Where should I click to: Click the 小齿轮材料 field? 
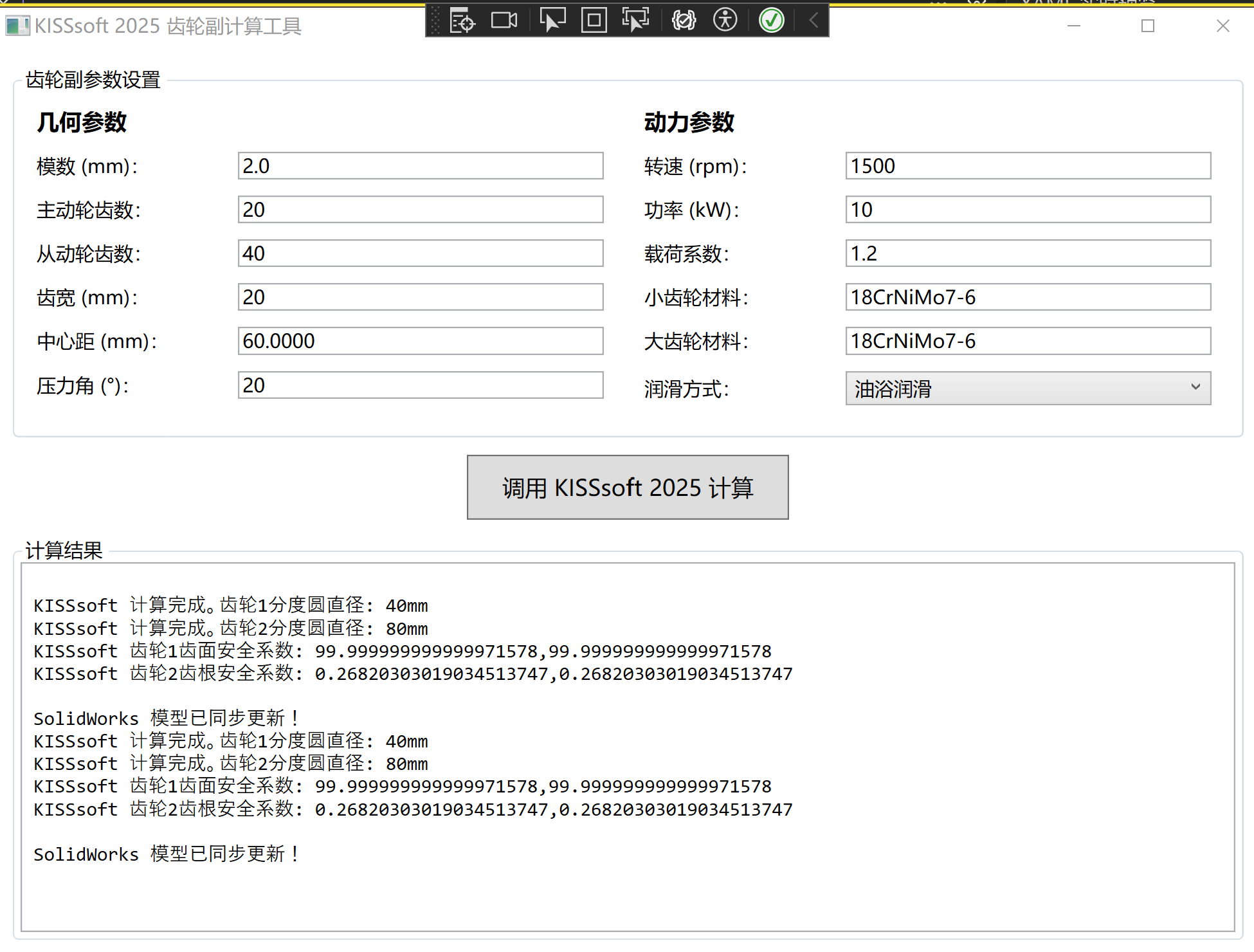[x=1027, y=297]
